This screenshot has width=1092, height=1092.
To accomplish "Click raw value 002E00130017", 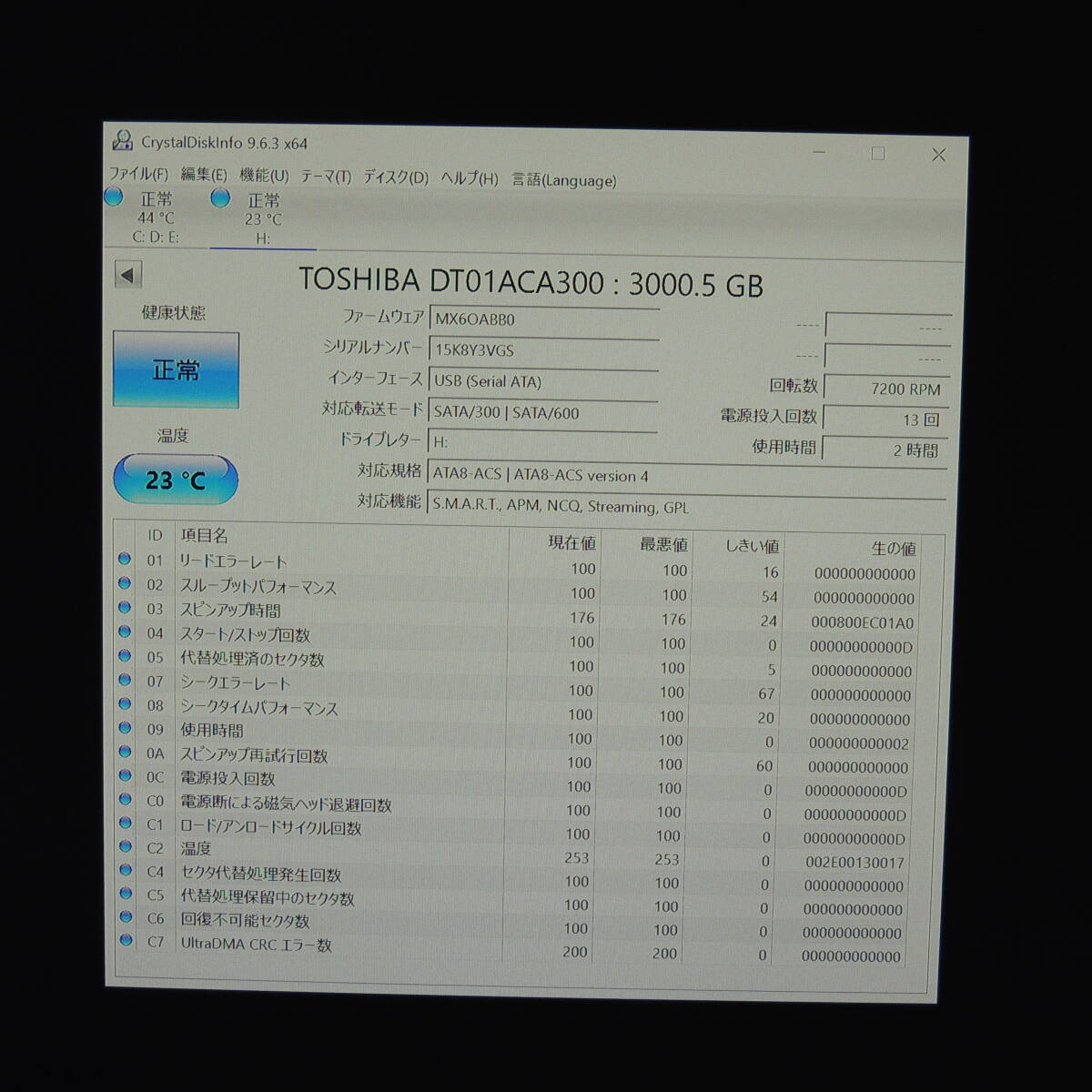I will (854, 863).
